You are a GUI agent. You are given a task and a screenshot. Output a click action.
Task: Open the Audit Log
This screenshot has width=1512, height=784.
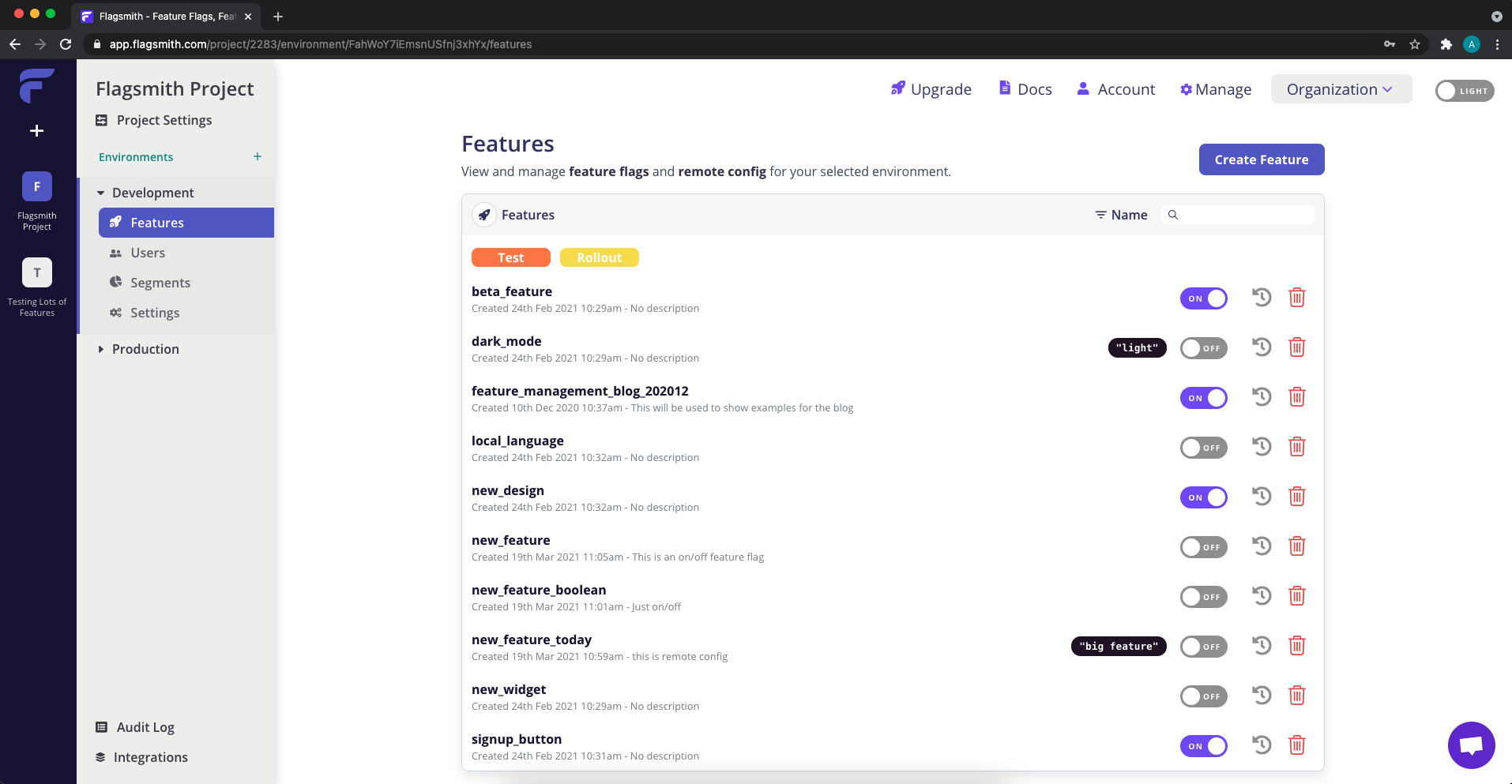[x=135, y=727]
